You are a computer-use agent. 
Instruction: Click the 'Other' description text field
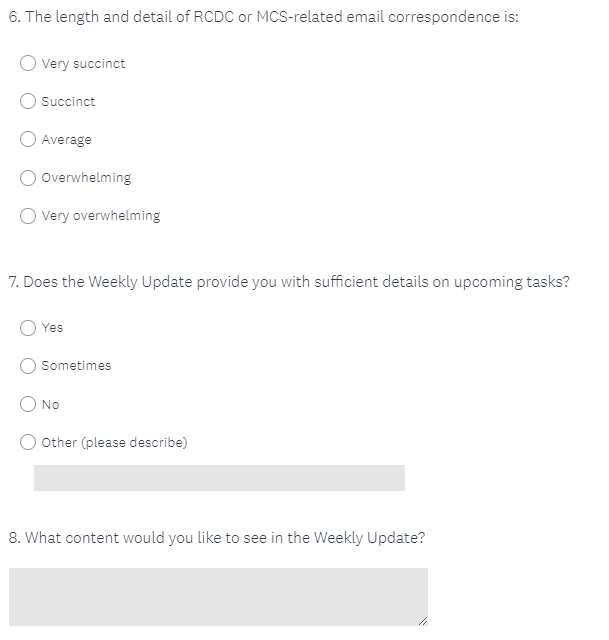(x=219, y=478)
